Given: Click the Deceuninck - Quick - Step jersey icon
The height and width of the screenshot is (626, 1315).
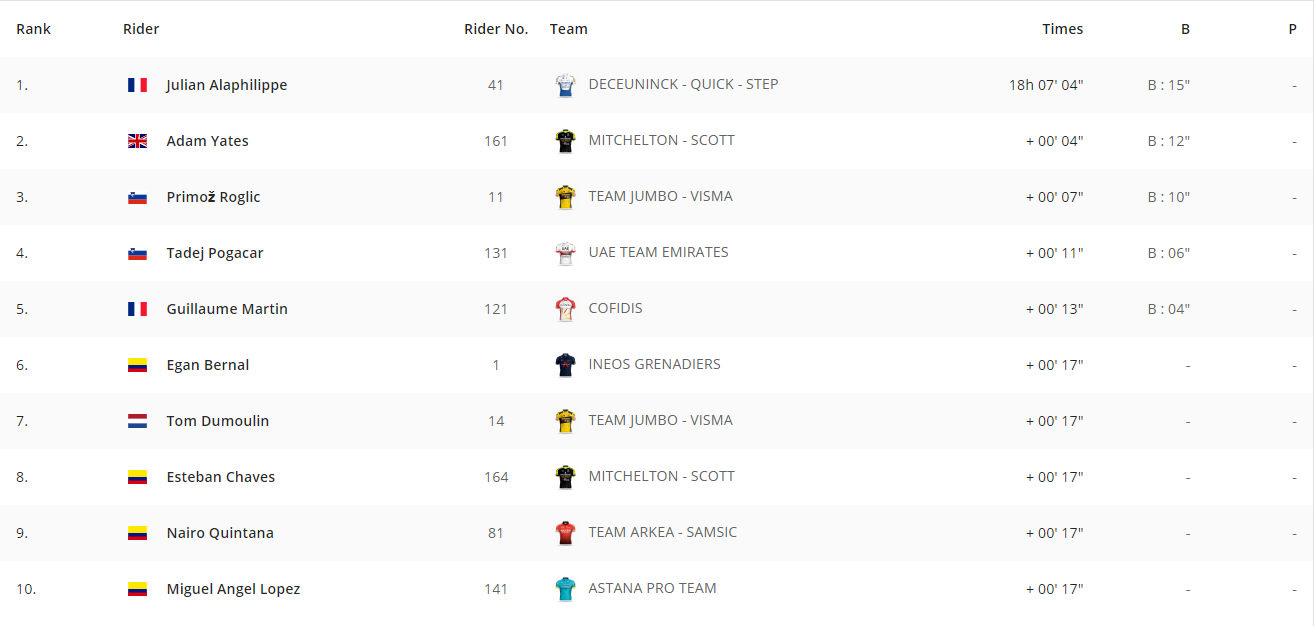Looking at the screenshot, I should (x=566, y=85).
